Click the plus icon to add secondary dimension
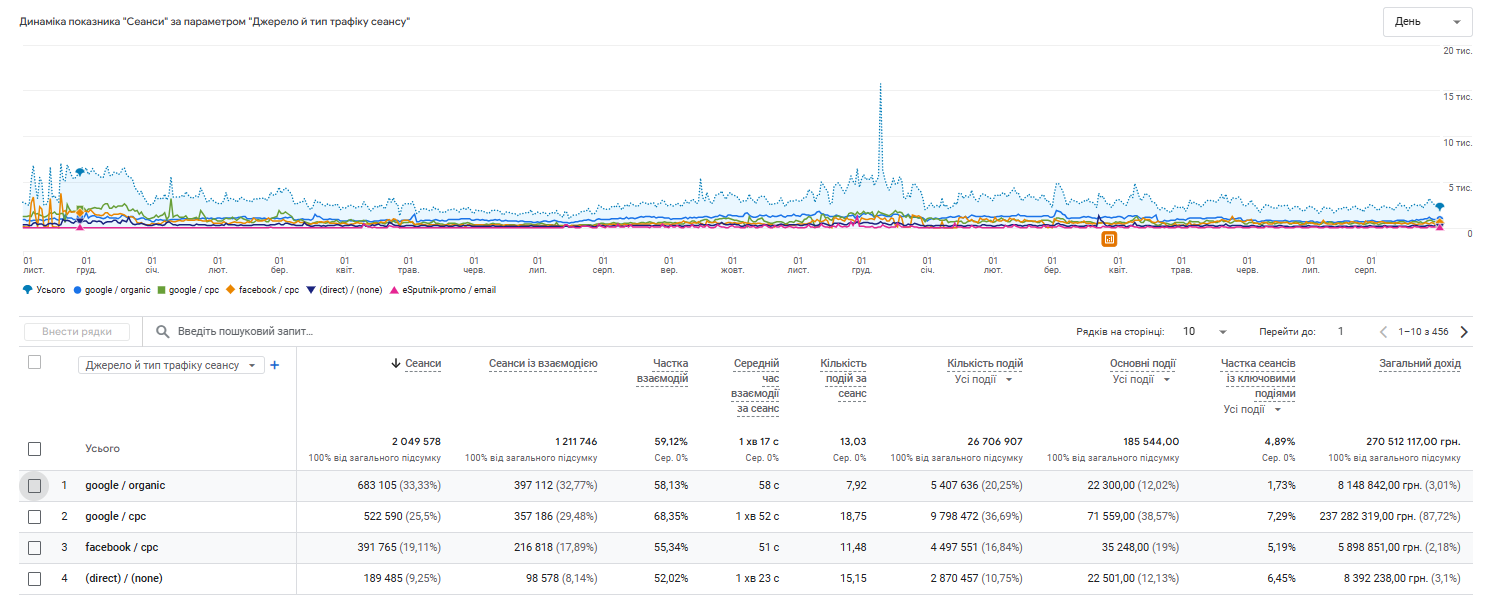Viewport: 1490px width, 595px height. point(275,366)
